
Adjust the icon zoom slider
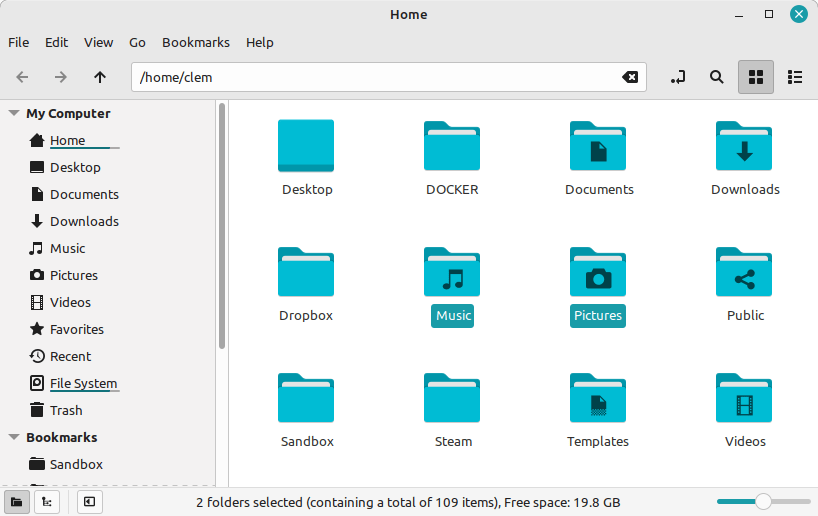pos(763,501)
